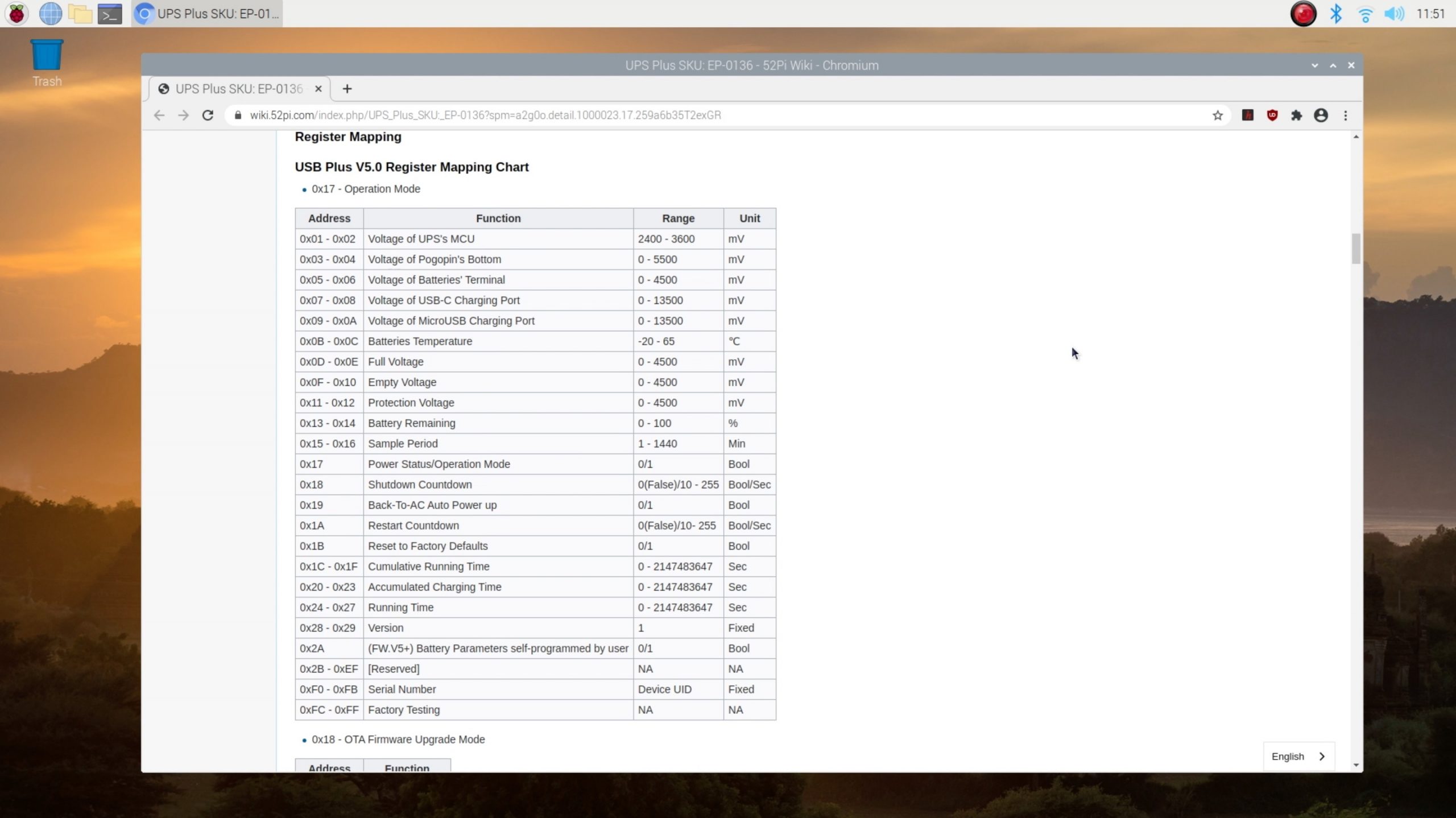Click the Bluetooth tray icon
Viewport: 1456px width, 818px height.
click(x=1336, y=14)
